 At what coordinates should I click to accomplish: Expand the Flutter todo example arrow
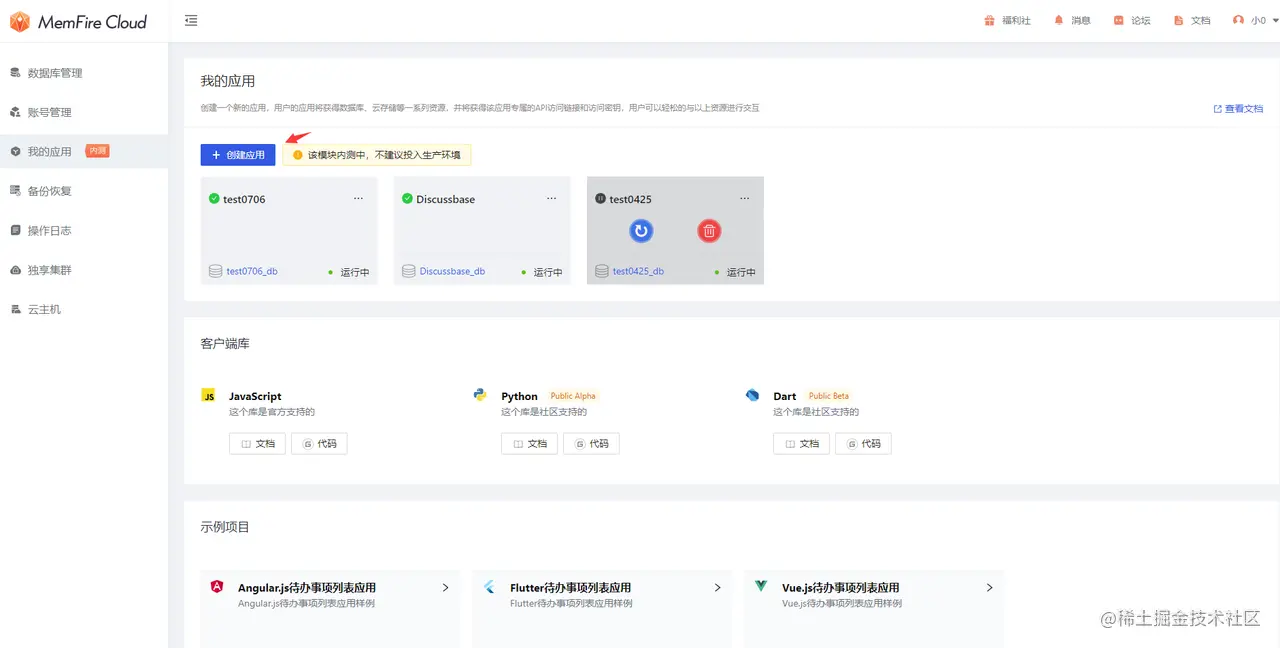(x=717, y=588)
